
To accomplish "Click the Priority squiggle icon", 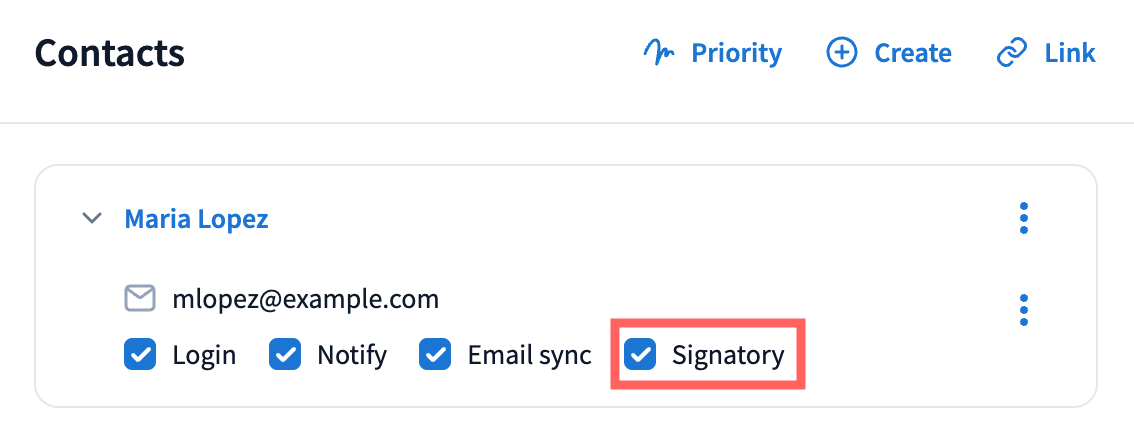I will (660, 53).
